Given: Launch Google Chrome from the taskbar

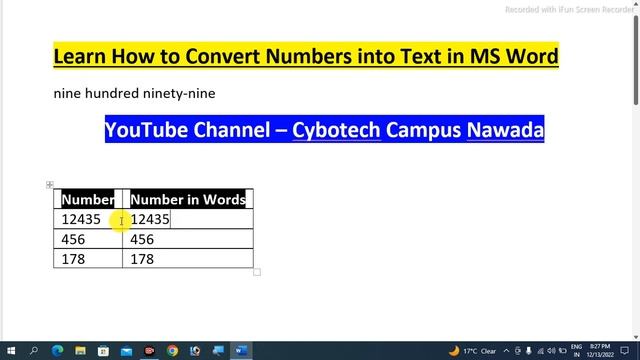Looking at the screenshot, I should (x=172, y=351).
